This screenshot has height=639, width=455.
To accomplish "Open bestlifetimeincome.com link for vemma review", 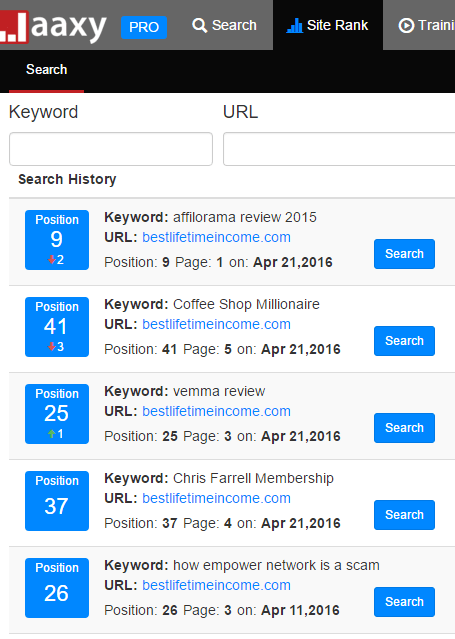I will 216,411.
